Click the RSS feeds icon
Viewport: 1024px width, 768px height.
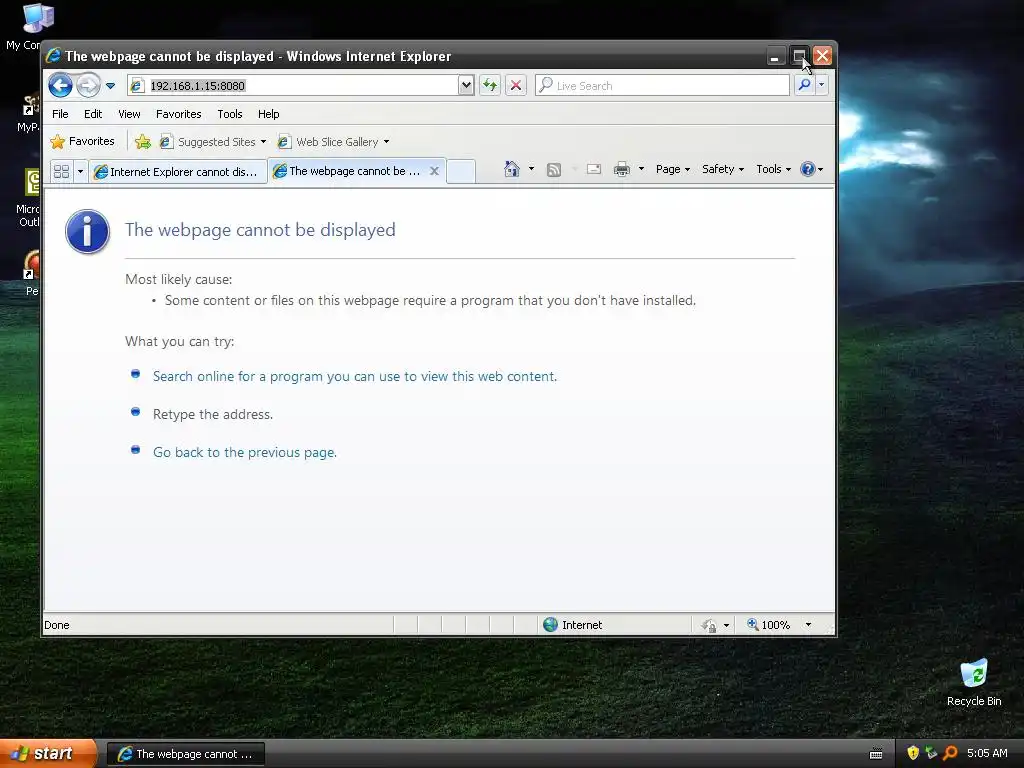554,170
